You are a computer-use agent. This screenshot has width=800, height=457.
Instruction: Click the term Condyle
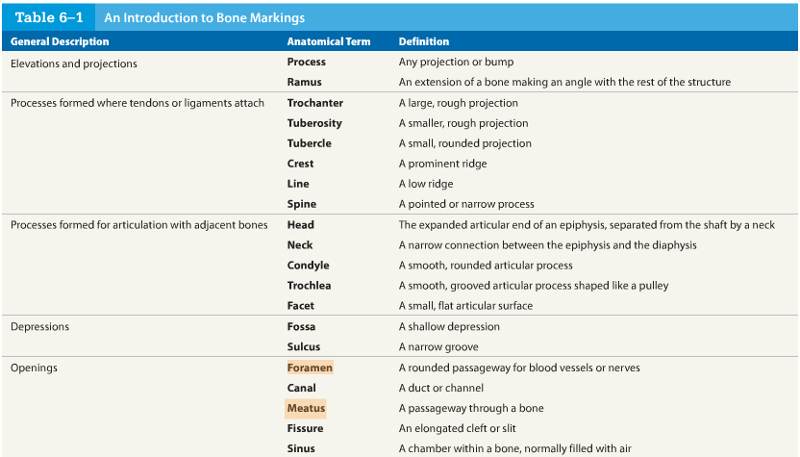point(308,266)
